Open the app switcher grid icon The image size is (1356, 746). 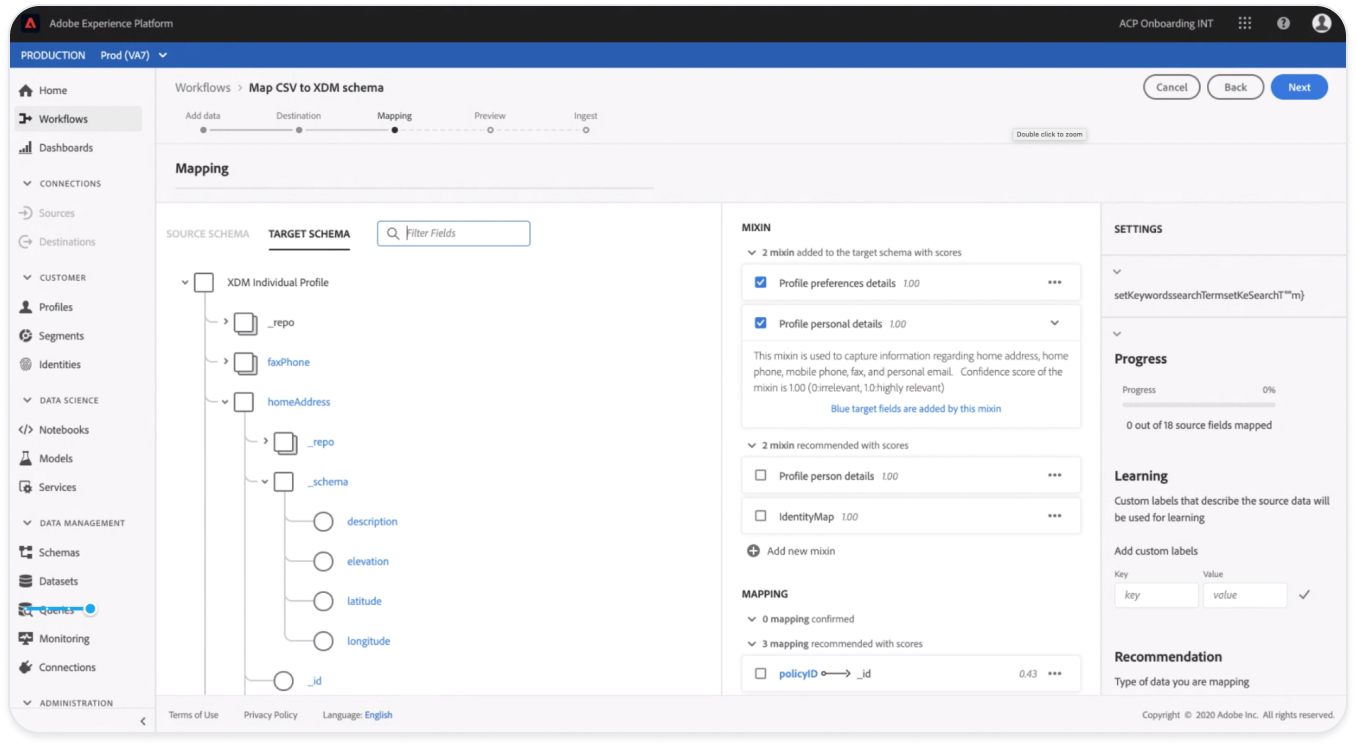point(1244,23)
